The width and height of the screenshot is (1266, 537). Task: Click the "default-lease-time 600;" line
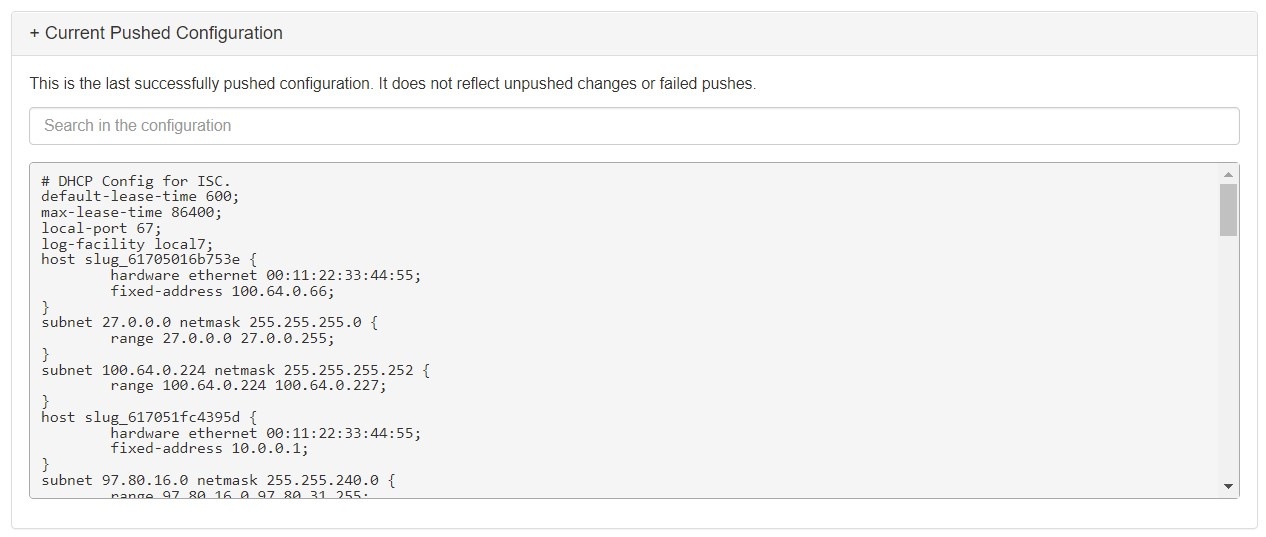[x=140, y=197]
